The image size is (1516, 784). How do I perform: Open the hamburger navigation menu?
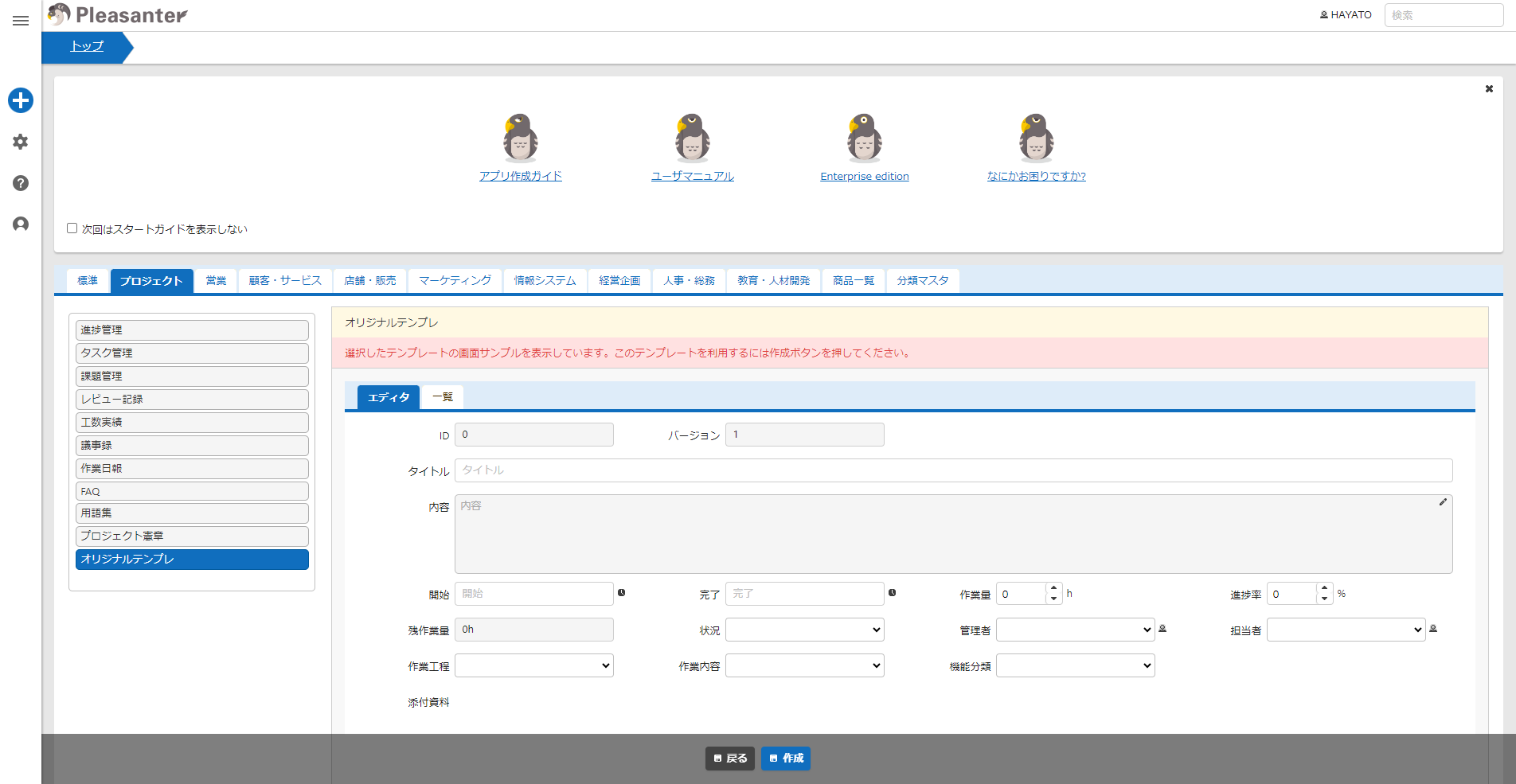click(21, 20)
